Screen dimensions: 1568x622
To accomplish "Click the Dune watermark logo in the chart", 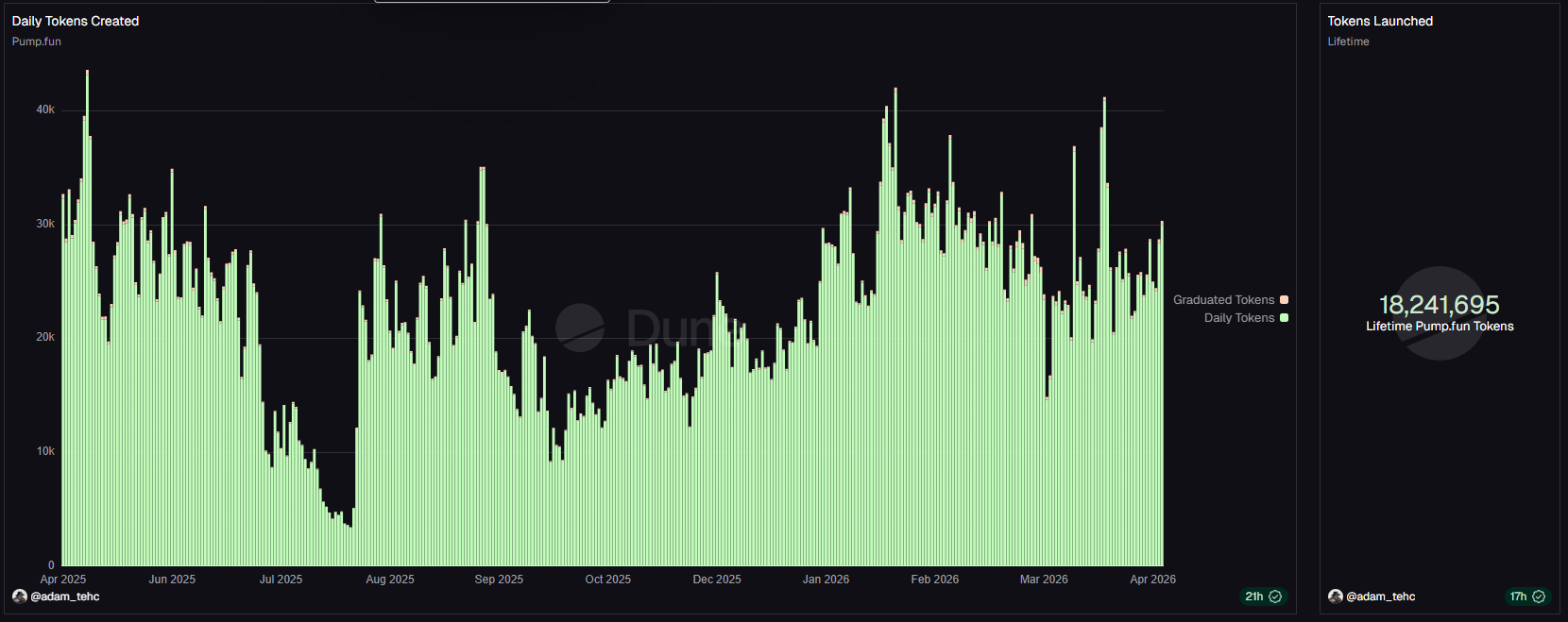I will tap(579, 328).
